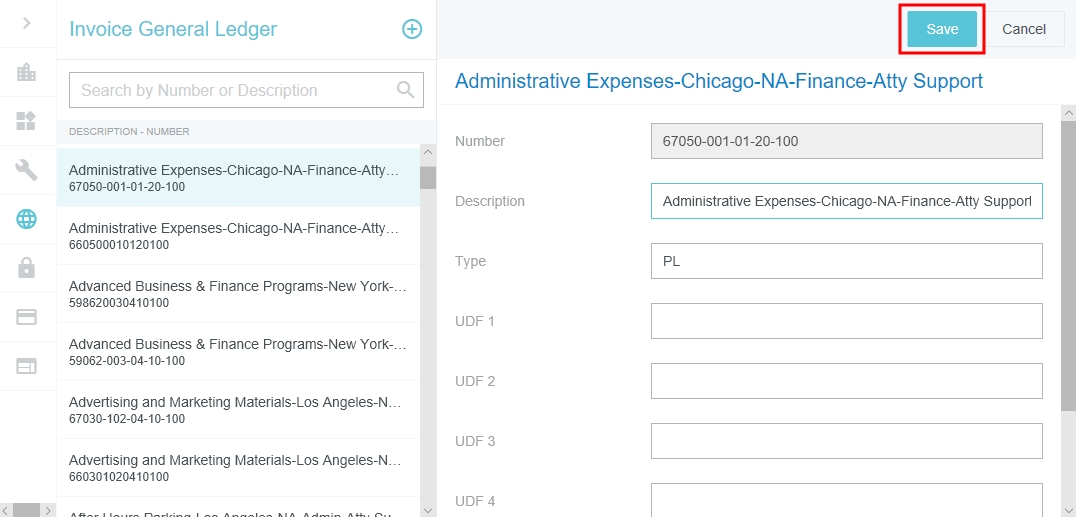
Task: Open the building icon in sidebar
Action: pos(27,73)
